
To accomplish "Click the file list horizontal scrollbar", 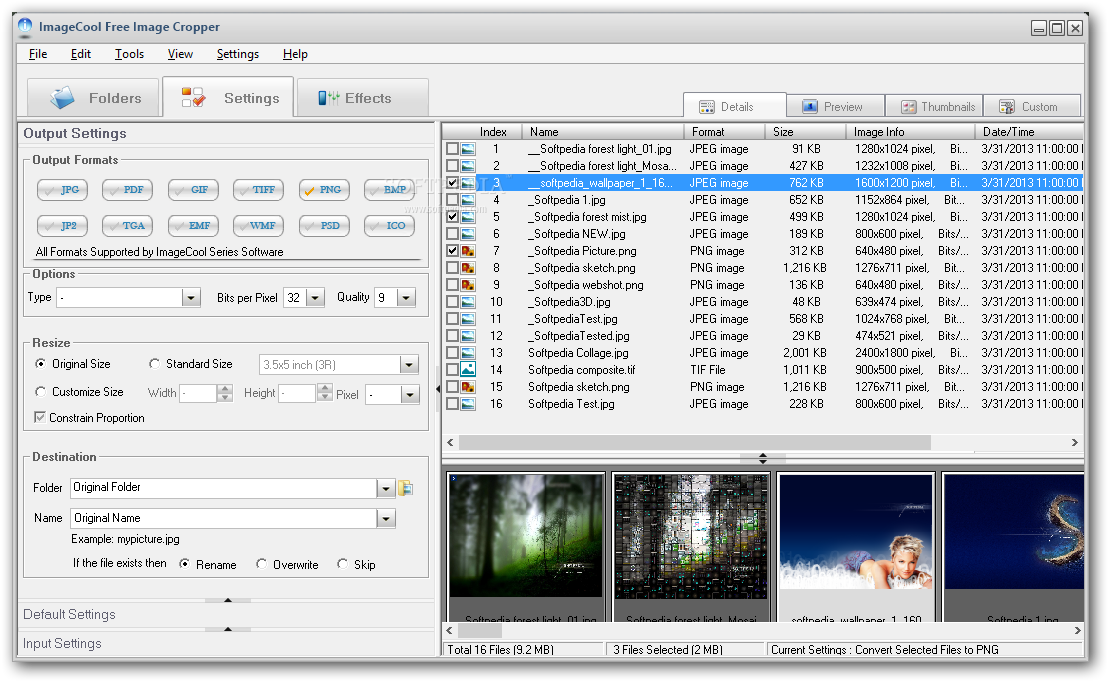I will point(695,442).
